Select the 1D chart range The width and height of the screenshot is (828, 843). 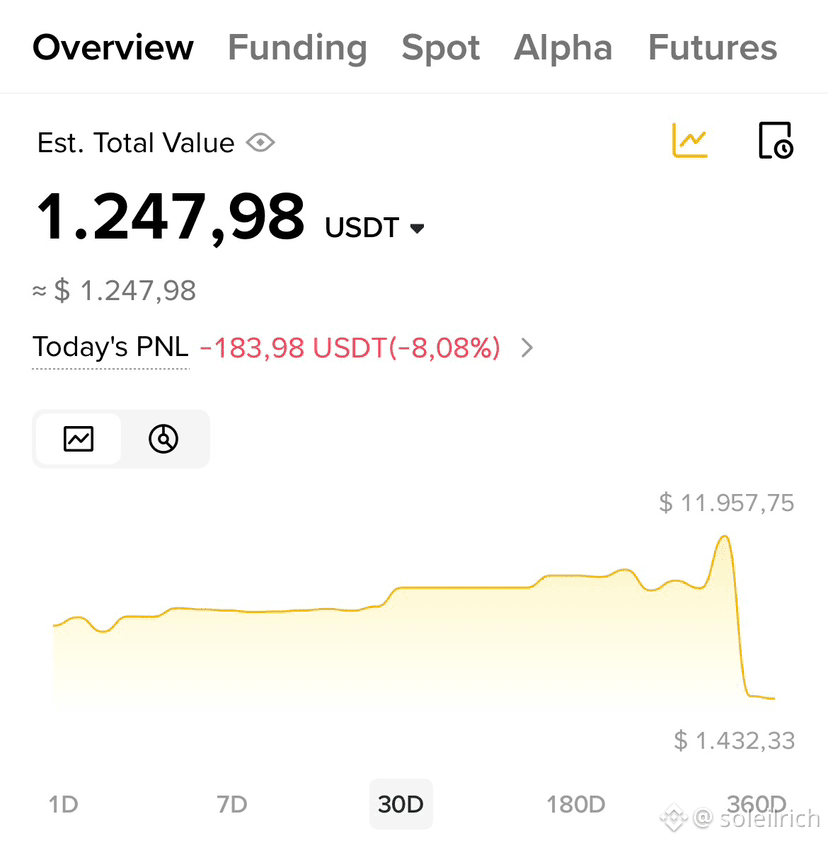[63, 804]
